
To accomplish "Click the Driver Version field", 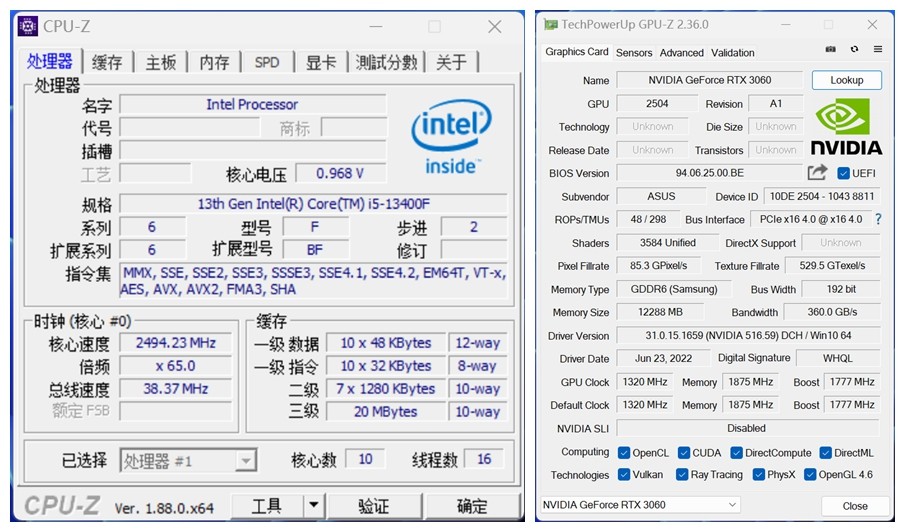I will [748, 335].
